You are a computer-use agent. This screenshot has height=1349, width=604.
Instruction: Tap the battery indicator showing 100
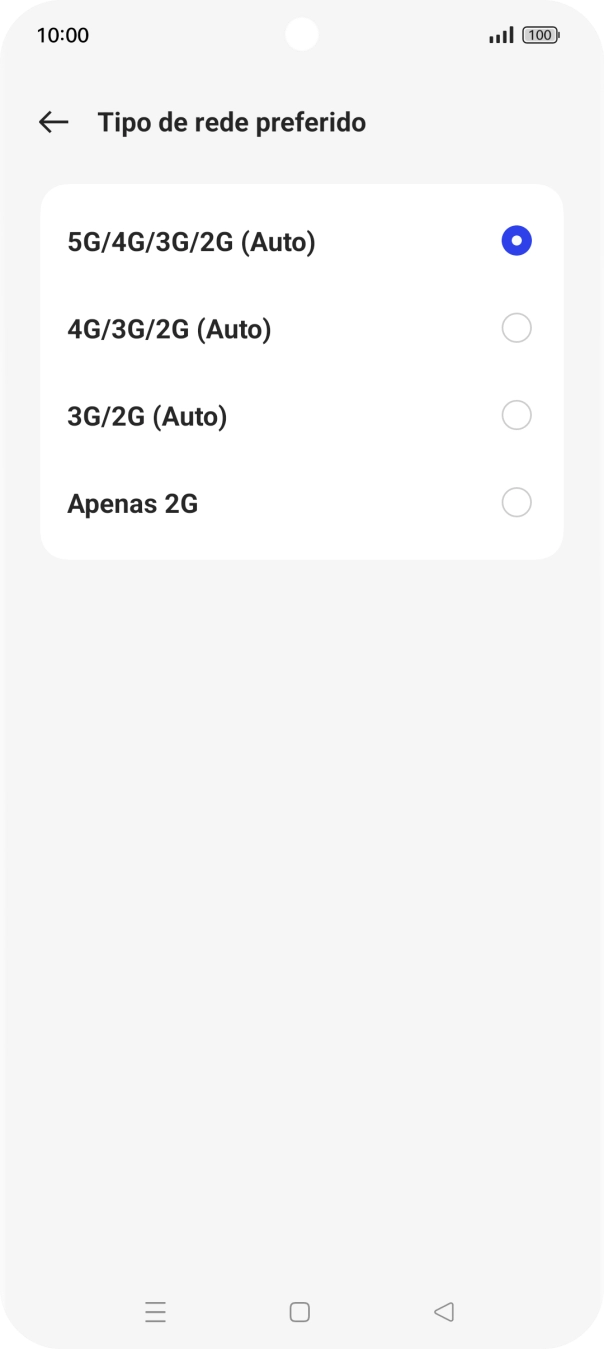(540, 35)
